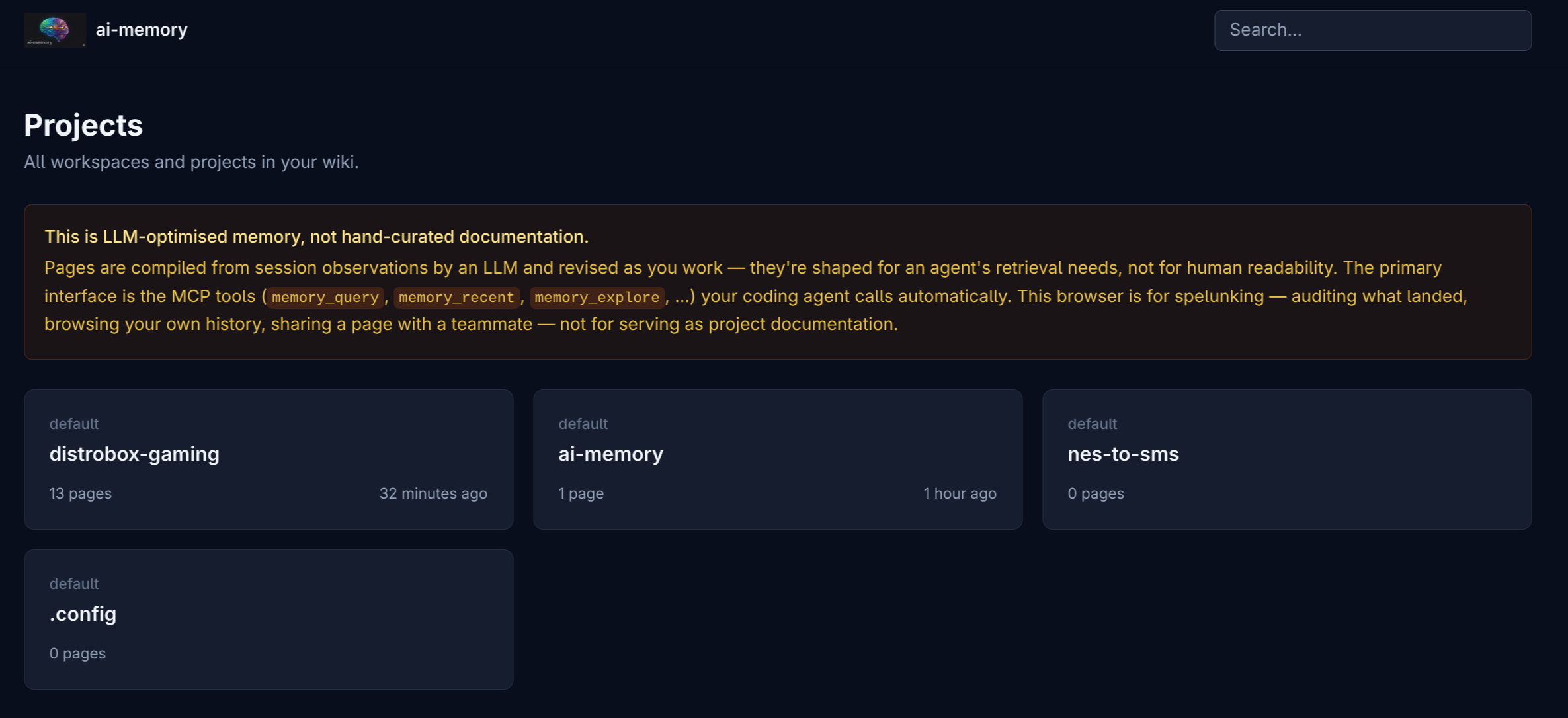Open the distrobox-gaming project card

tap(268, 459)
